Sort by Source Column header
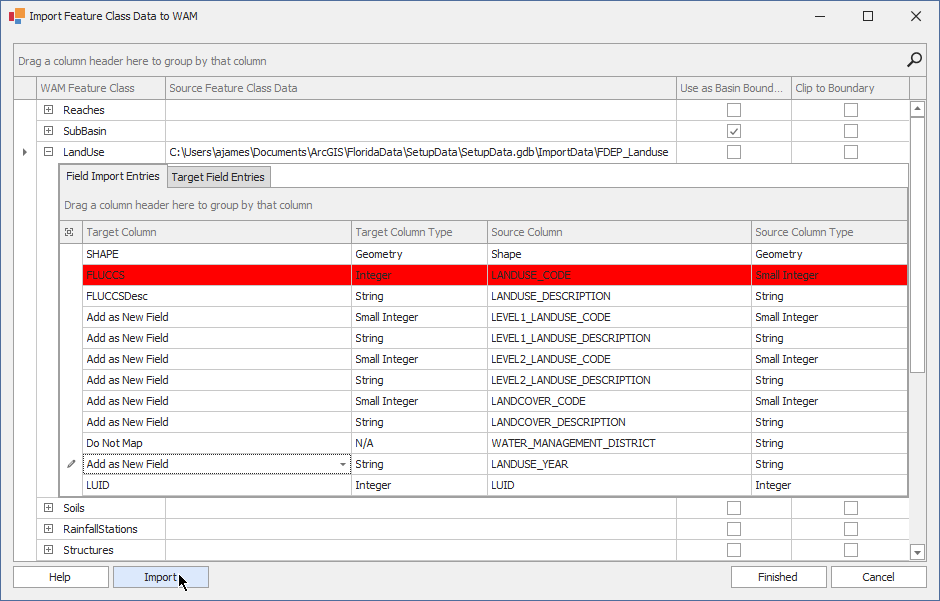The width and height of the screenshot is (940, 601). pos(619,232)
